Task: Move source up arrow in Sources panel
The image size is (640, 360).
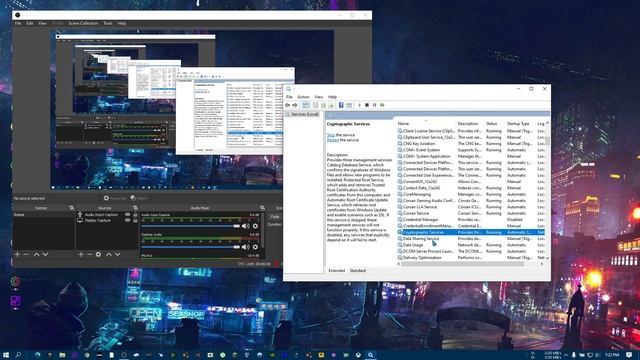Action: click(x=109, y=254)
